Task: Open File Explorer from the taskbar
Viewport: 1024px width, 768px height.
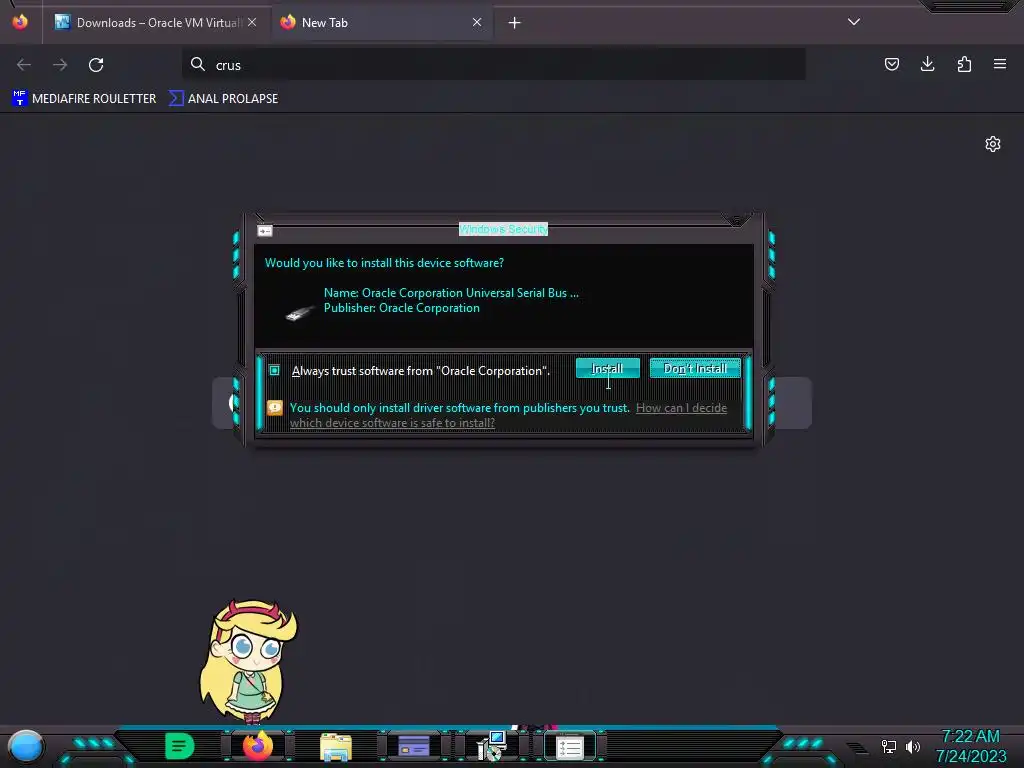Action: click(x=336, y=747)
